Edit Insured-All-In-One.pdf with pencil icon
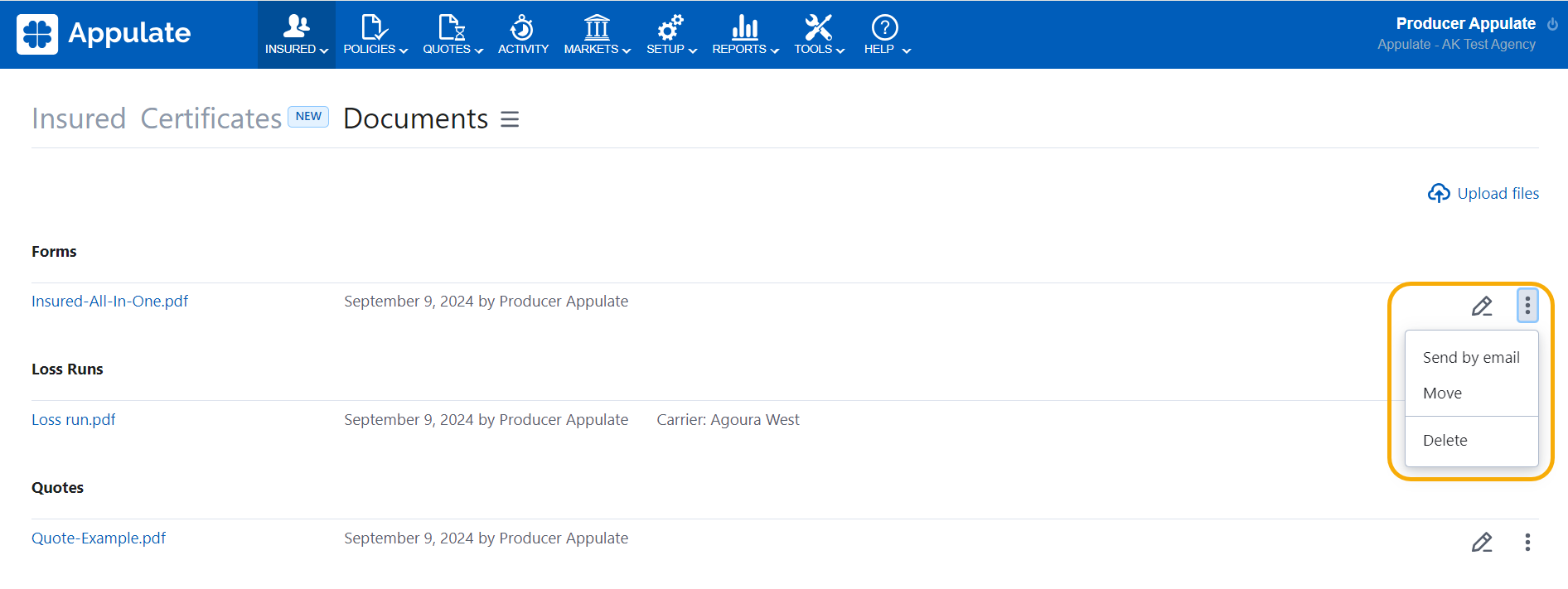Screen dimensions: 1568x589 click(1482, 307)
